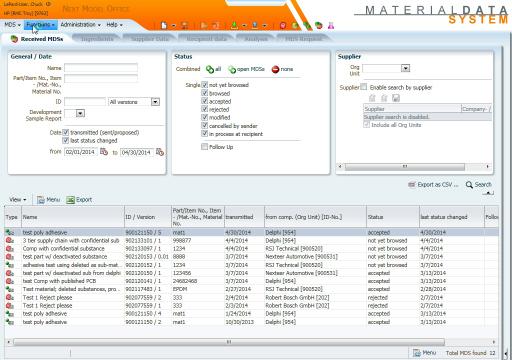Click the Received MDSs tab icon

14,39
